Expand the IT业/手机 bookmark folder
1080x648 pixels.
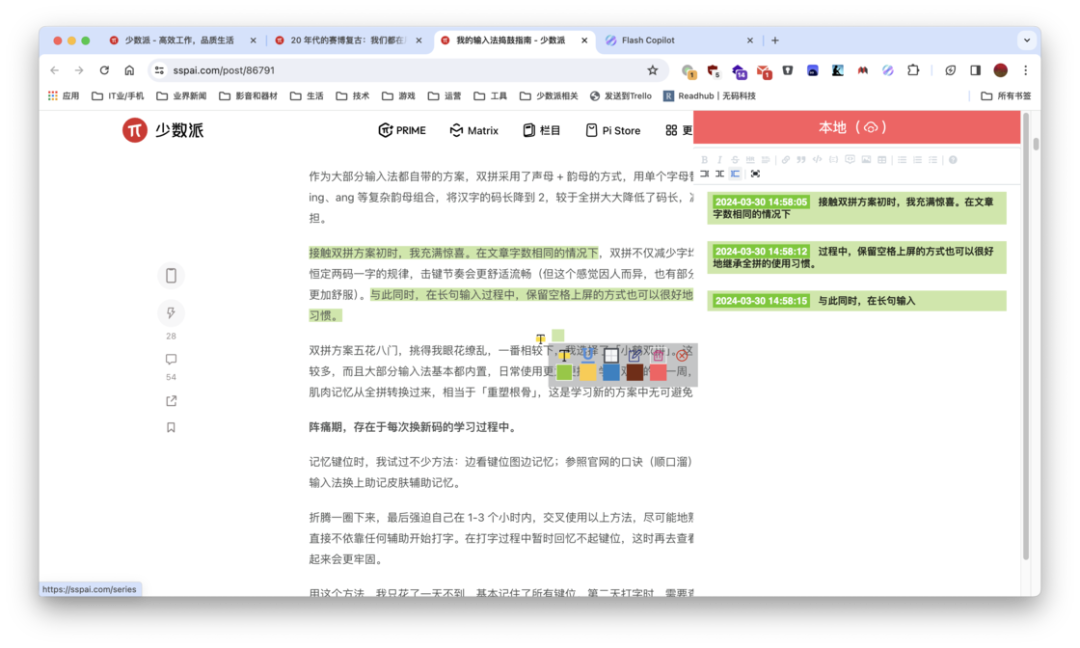point(118,96)
